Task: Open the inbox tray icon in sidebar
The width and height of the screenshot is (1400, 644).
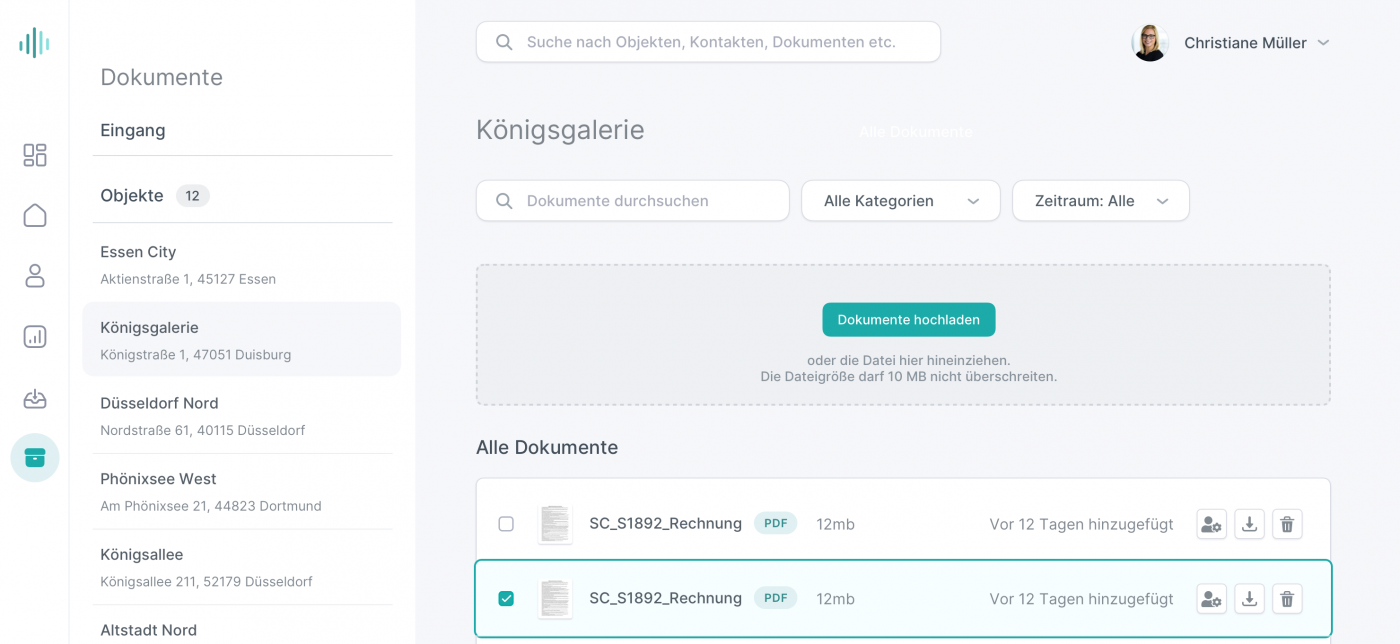Action: pyautogui.click(x=35, y=399)
